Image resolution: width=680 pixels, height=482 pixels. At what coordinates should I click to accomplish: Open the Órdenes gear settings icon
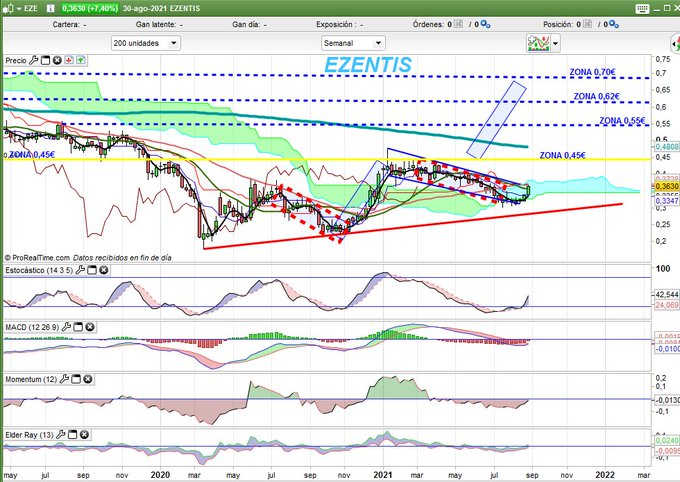coord(485,25)
